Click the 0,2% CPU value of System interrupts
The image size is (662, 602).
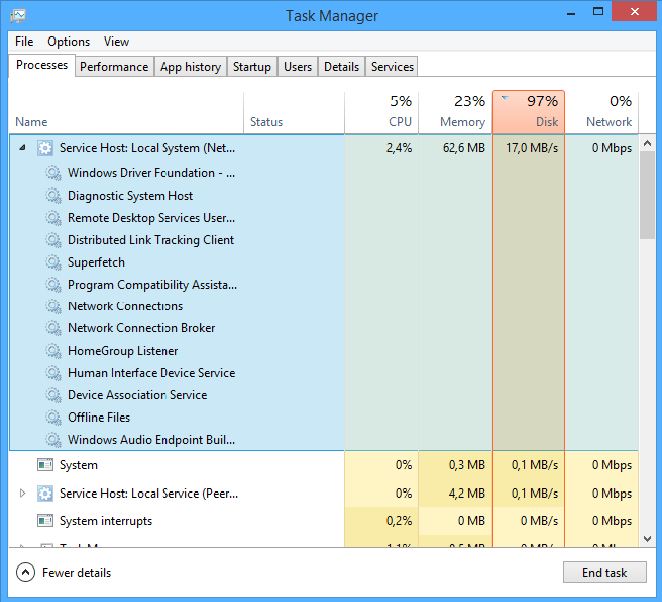click(x=399, y=521)
